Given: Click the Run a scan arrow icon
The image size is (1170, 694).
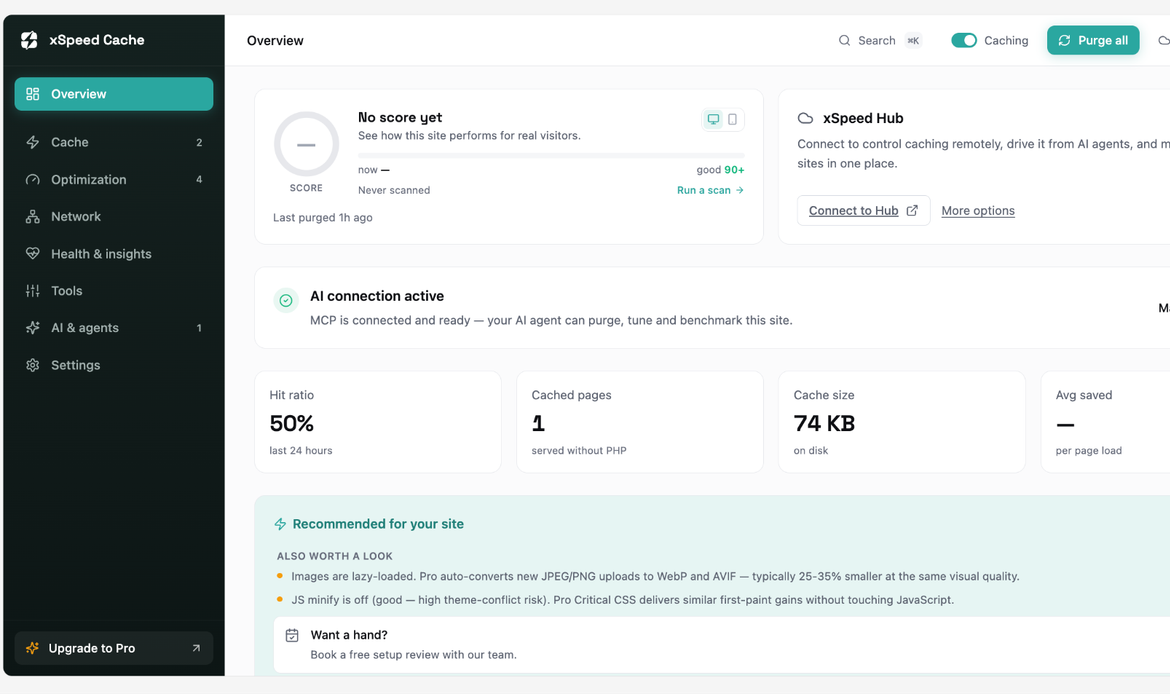Looking at the screenshot, I should coord(739,190).
